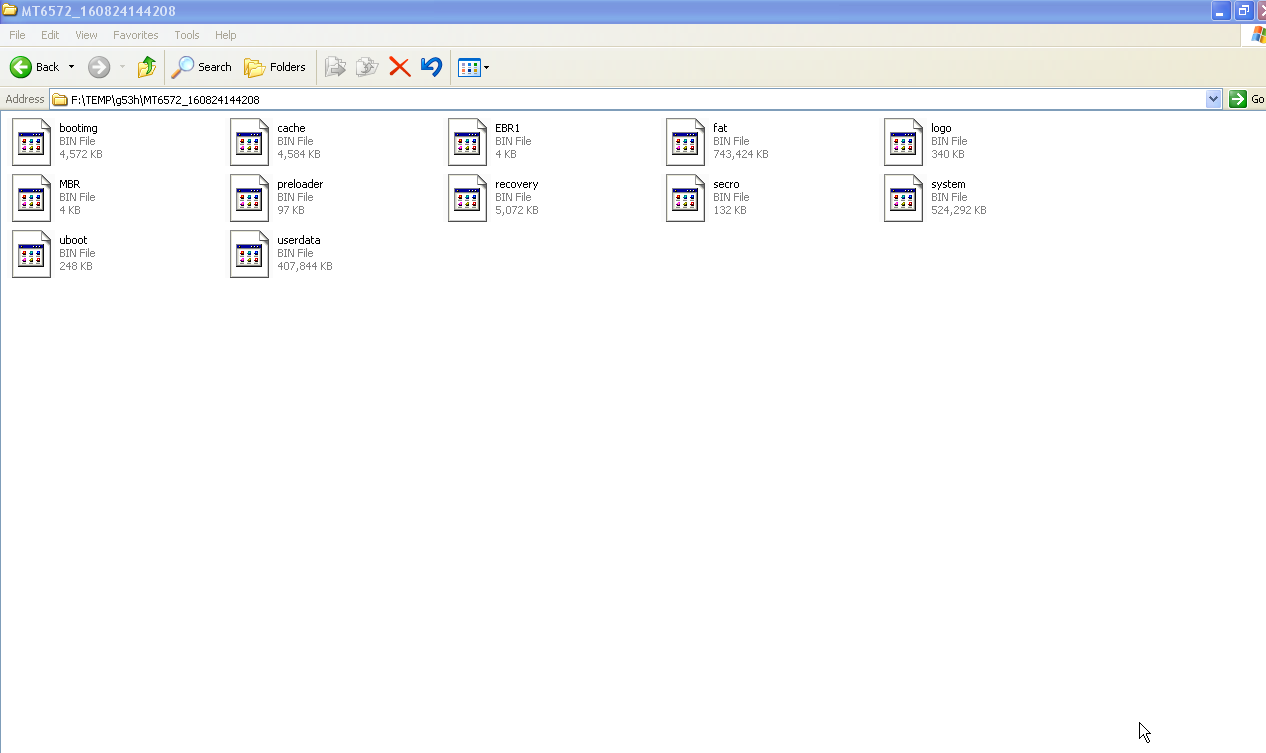The image size is (1266, 753).
Task: Open the Favorites menu
Action: tap(135, 35)
